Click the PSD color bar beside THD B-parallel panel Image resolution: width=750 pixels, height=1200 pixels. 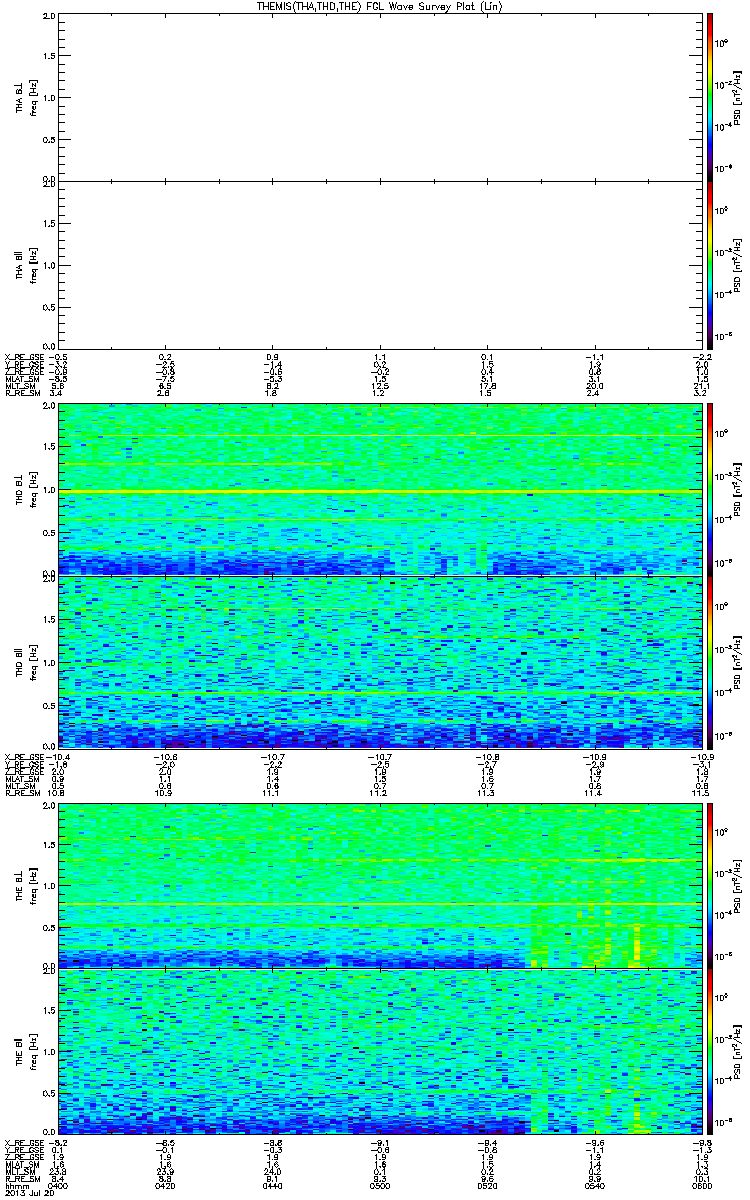click(709, 661)
